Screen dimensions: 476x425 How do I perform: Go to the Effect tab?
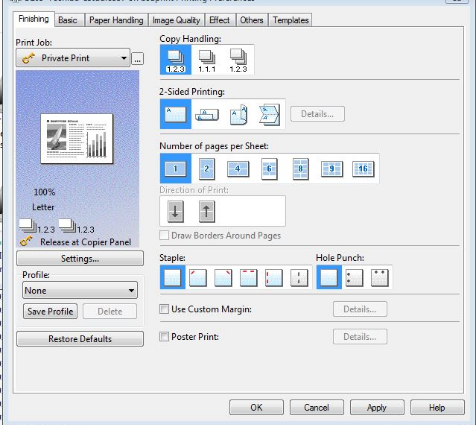point(219,20)
